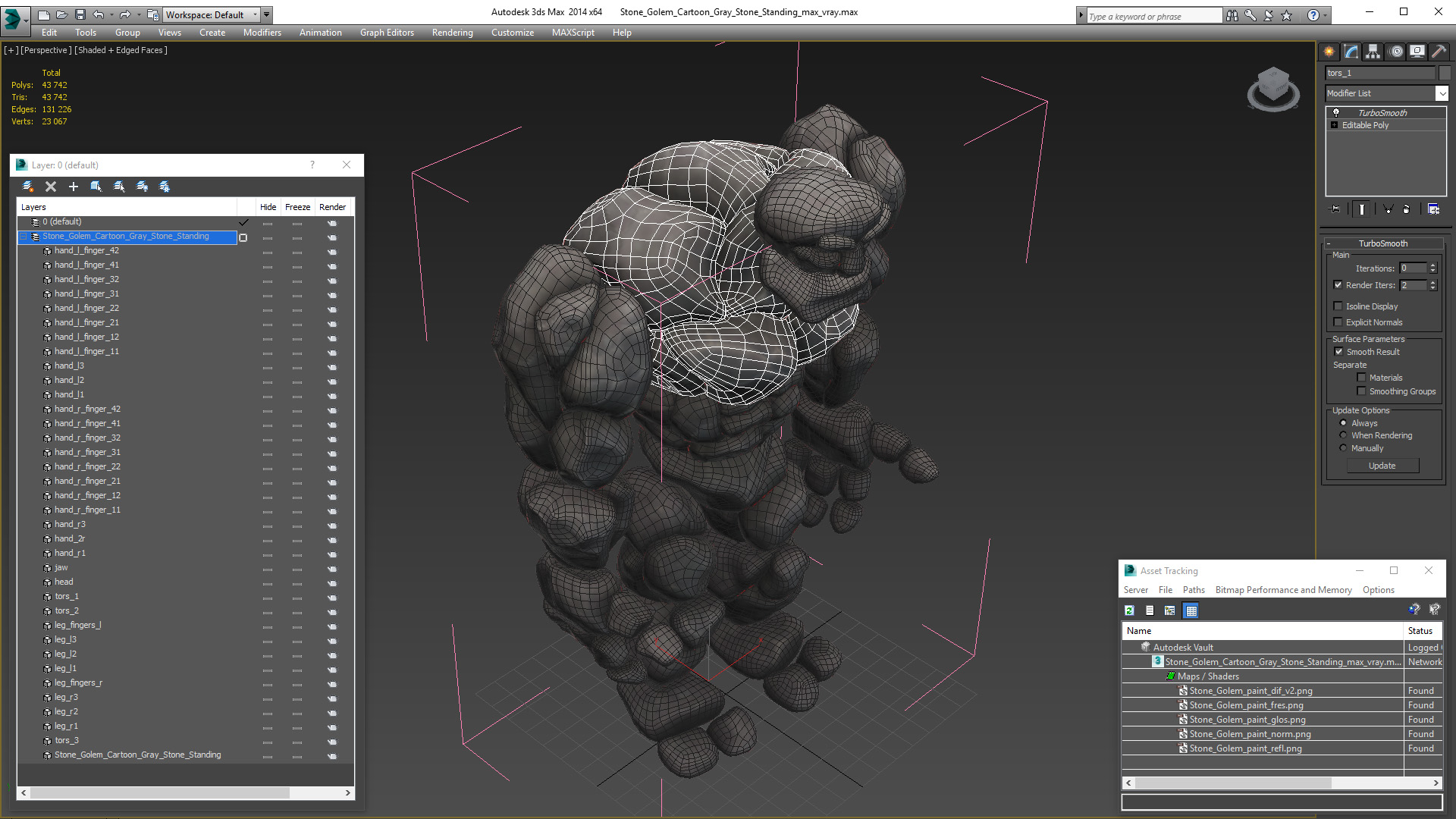Click Delete layer X icon in layer toolbar
The height and width of the screenshot is (819, 1456).
(51, 187)
